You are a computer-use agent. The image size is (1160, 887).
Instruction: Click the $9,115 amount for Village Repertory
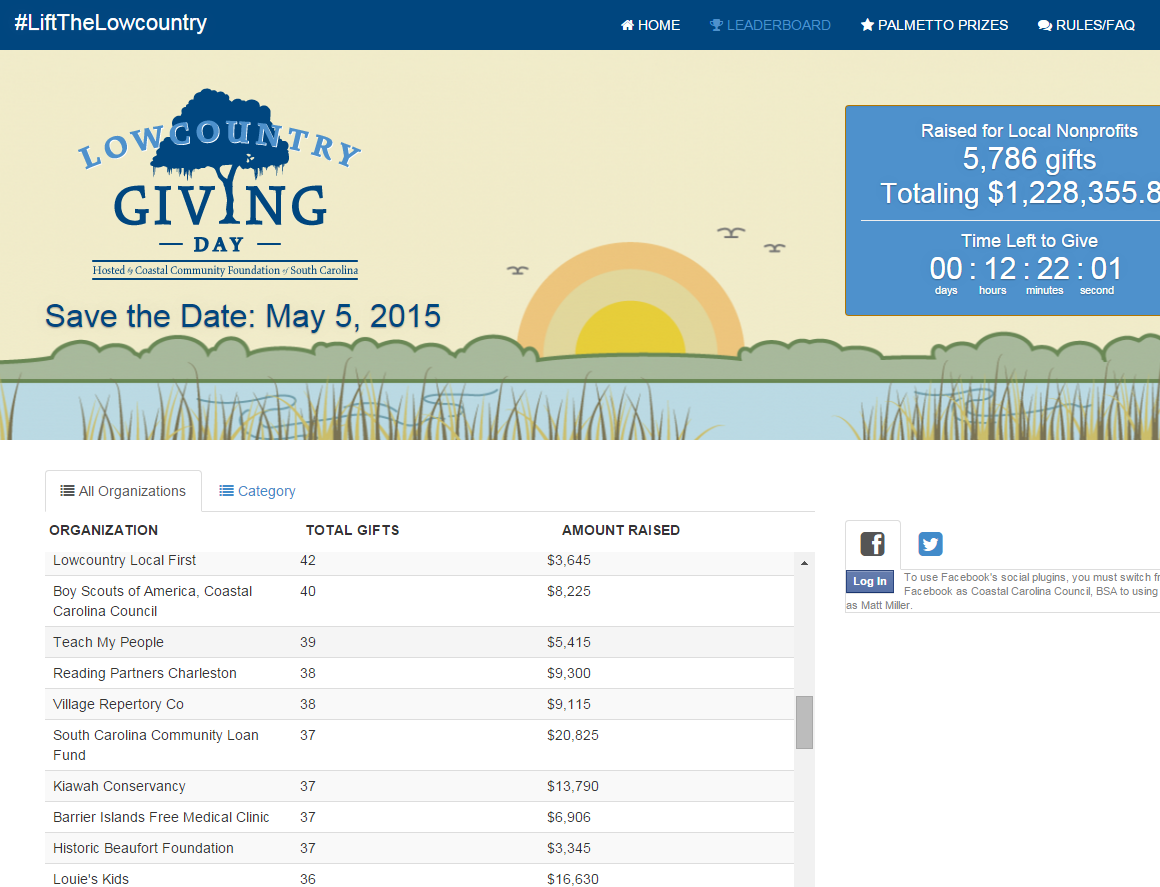569,704
